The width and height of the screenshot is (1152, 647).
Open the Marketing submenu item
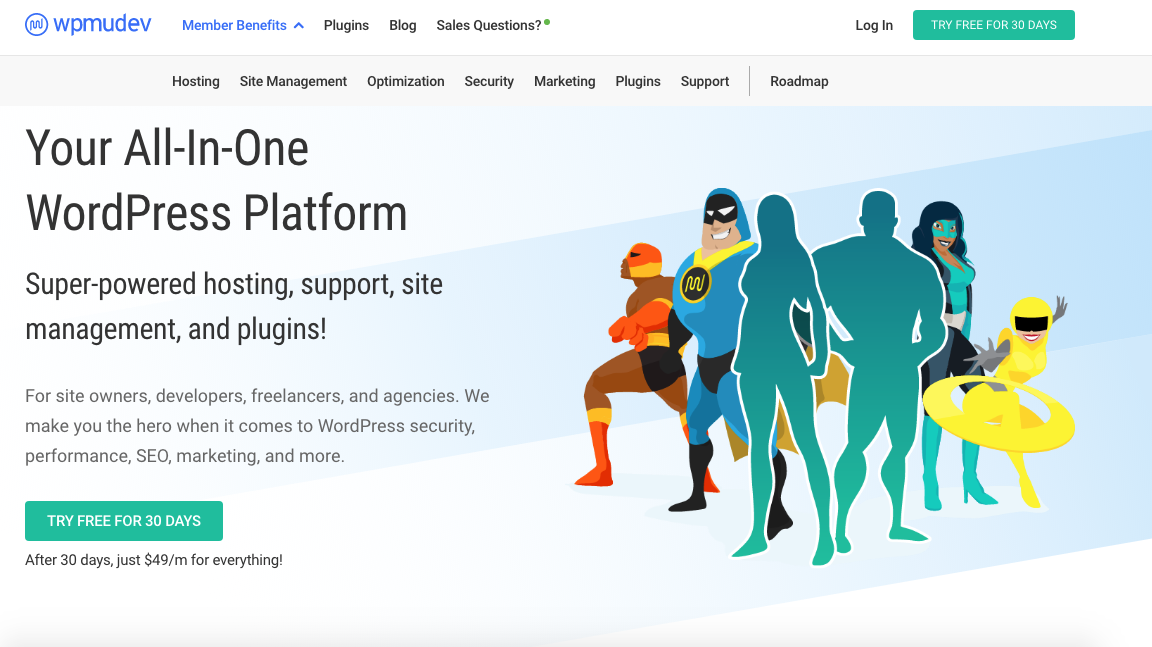564,81
